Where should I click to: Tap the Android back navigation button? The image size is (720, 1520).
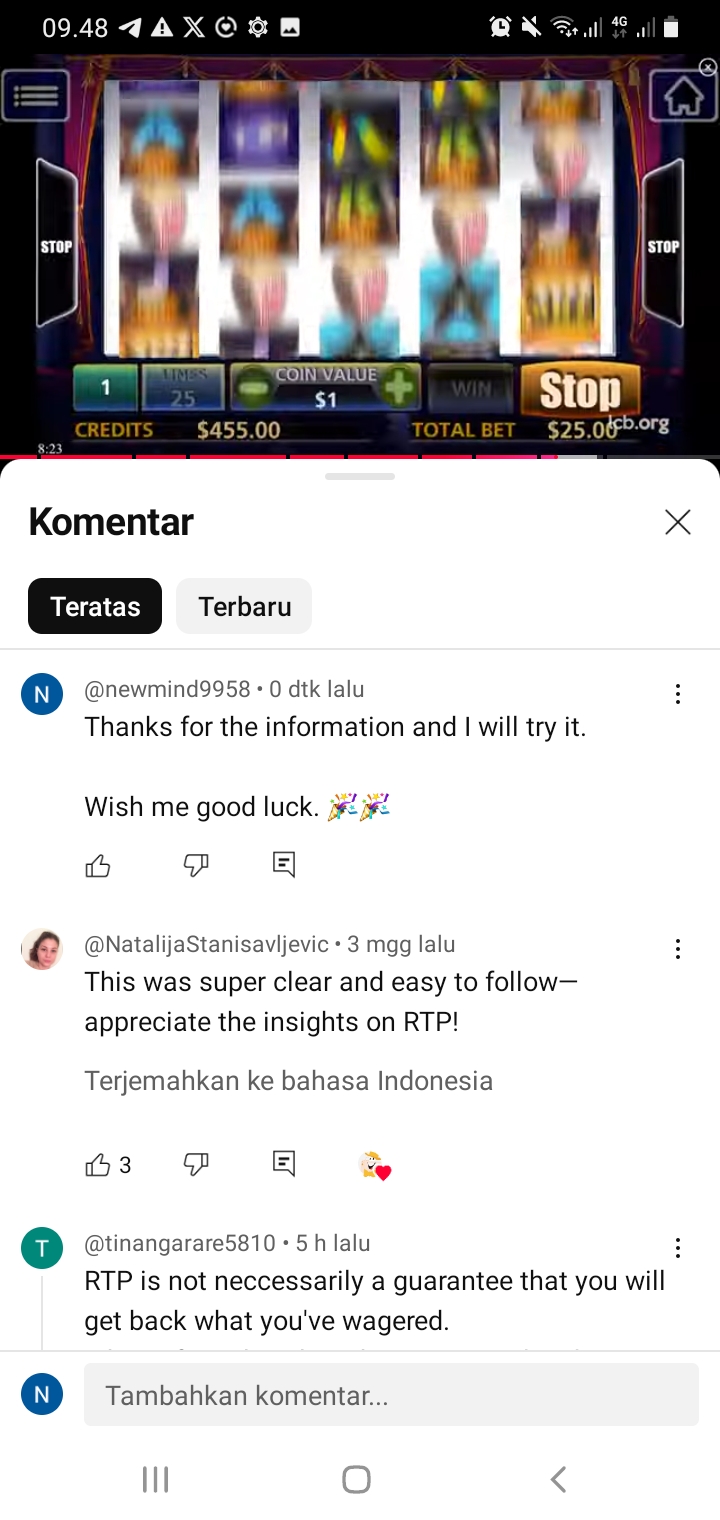click(559, 1479)
